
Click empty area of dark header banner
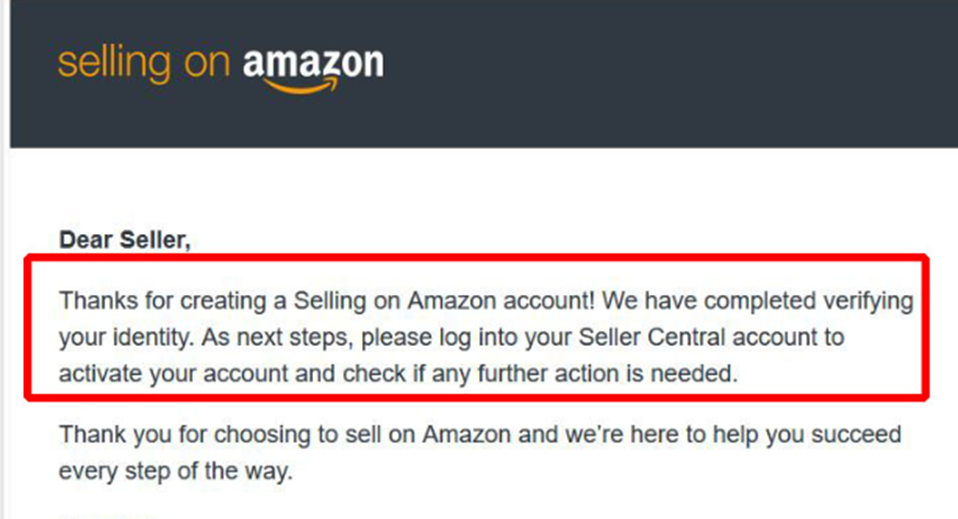(672, 73)
